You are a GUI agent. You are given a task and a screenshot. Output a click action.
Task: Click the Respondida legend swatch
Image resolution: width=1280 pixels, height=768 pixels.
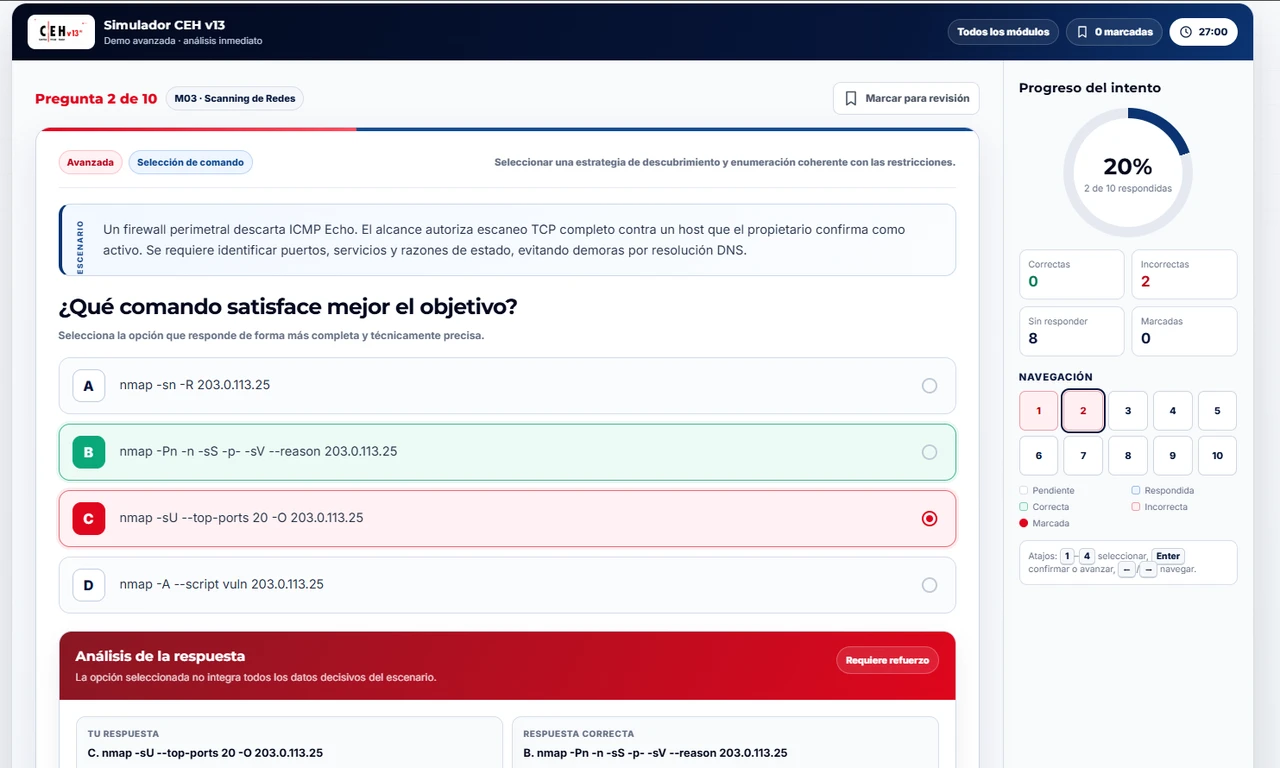1135,491
